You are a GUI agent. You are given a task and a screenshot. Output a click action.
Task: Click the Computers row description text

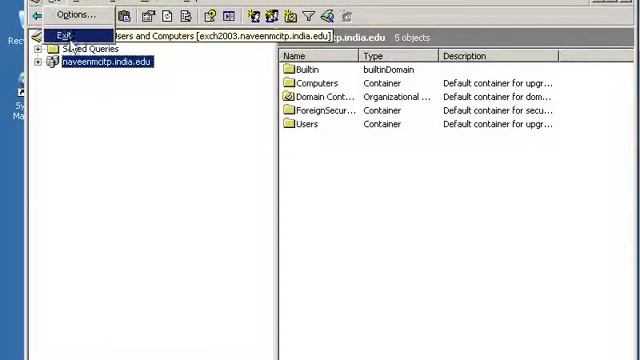click(x=498, y=83)
